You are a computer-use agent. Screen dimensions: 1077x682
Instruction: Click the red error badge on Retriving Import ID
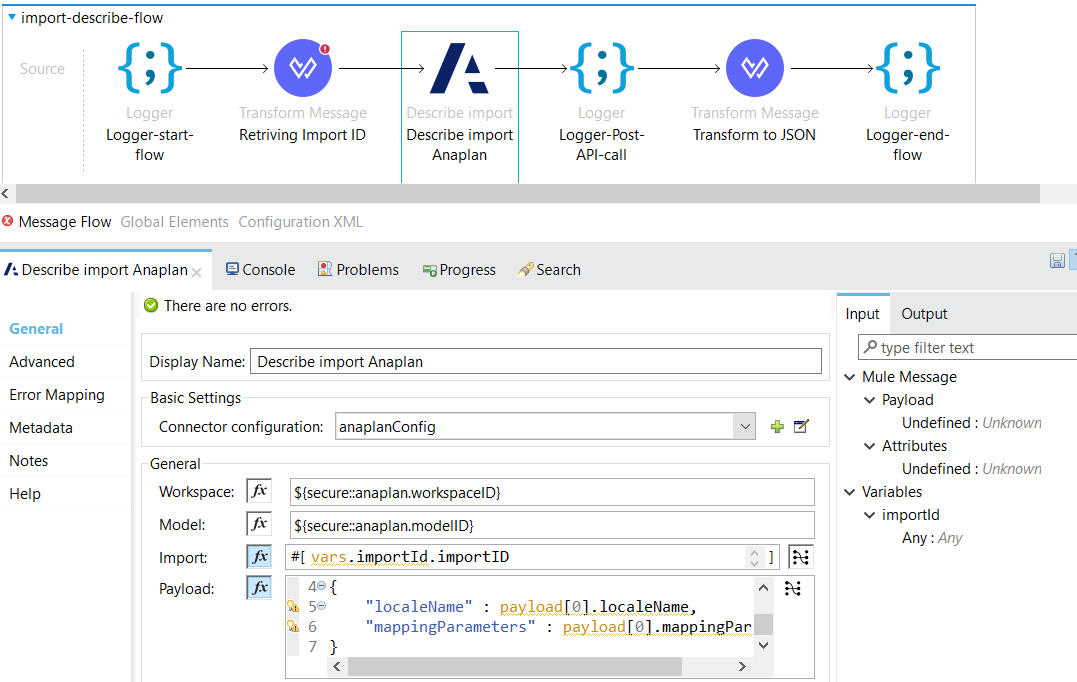[x=325, y=49]
